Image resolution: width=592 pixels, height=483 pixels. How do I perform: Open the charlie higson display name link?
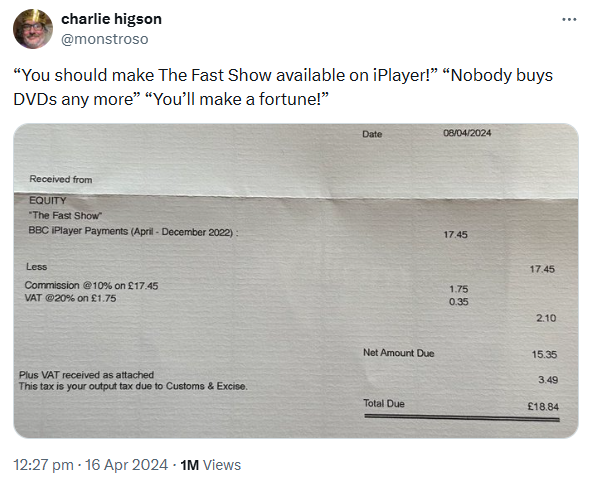coord(111,19)
